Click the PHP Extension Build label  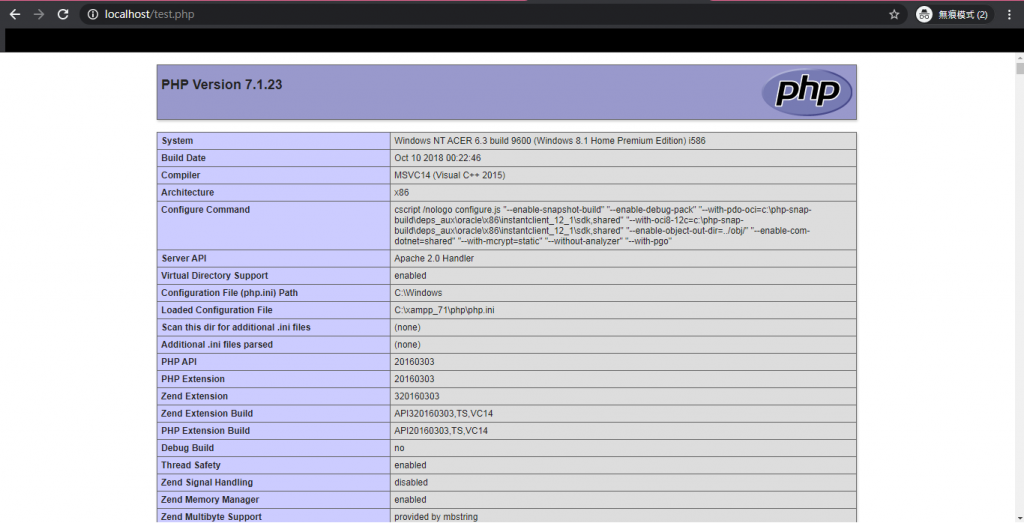[206, 431]
